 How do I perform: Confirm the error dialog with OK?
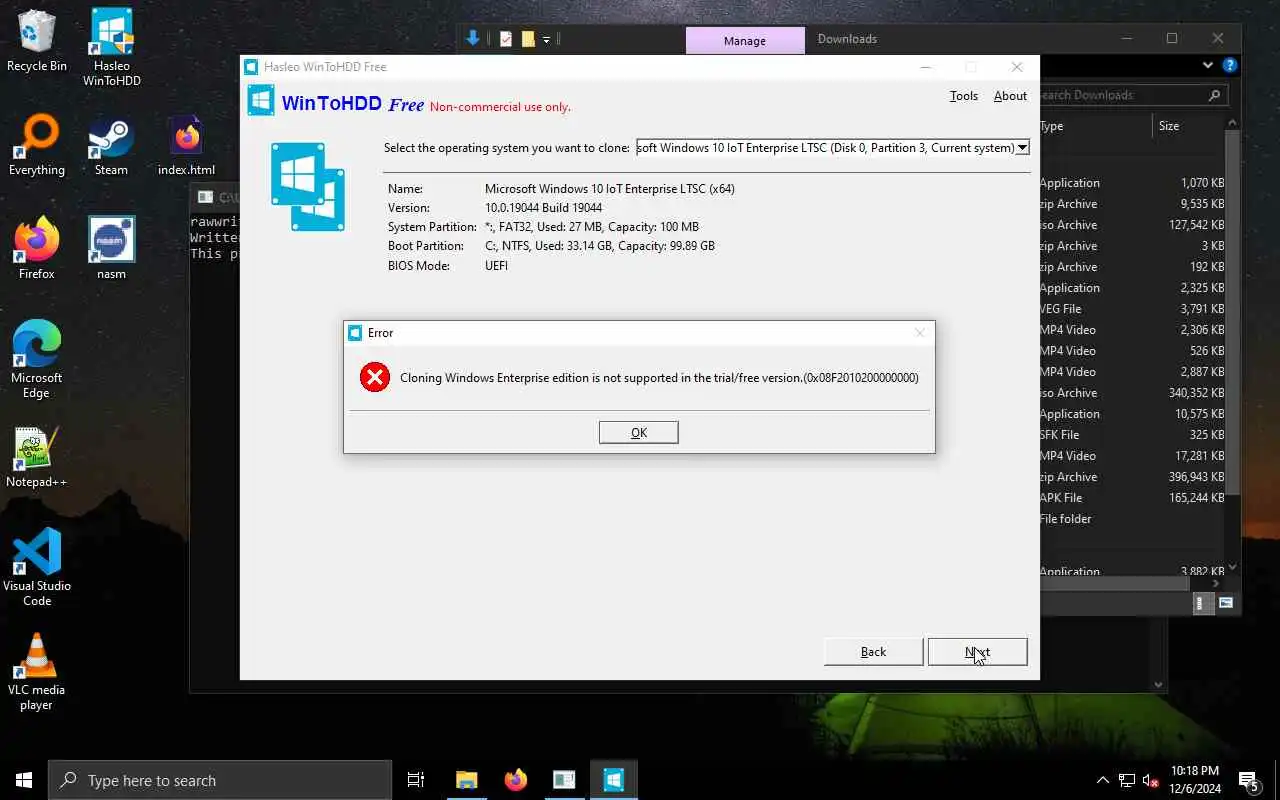[x=638, y=432]
